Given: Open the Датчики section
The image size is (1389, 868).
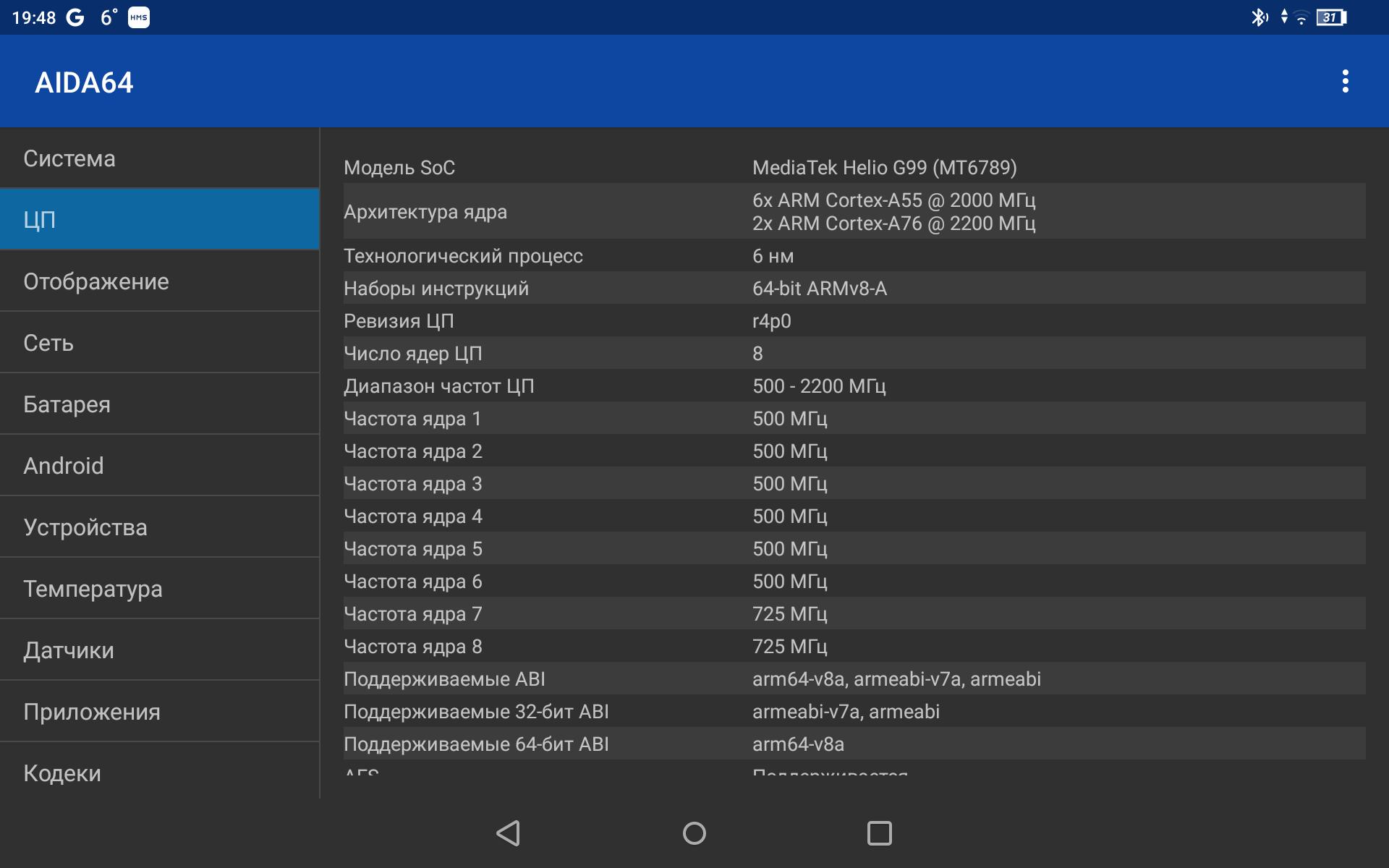Looking at the screenshot, I should (x=159, y=650).
